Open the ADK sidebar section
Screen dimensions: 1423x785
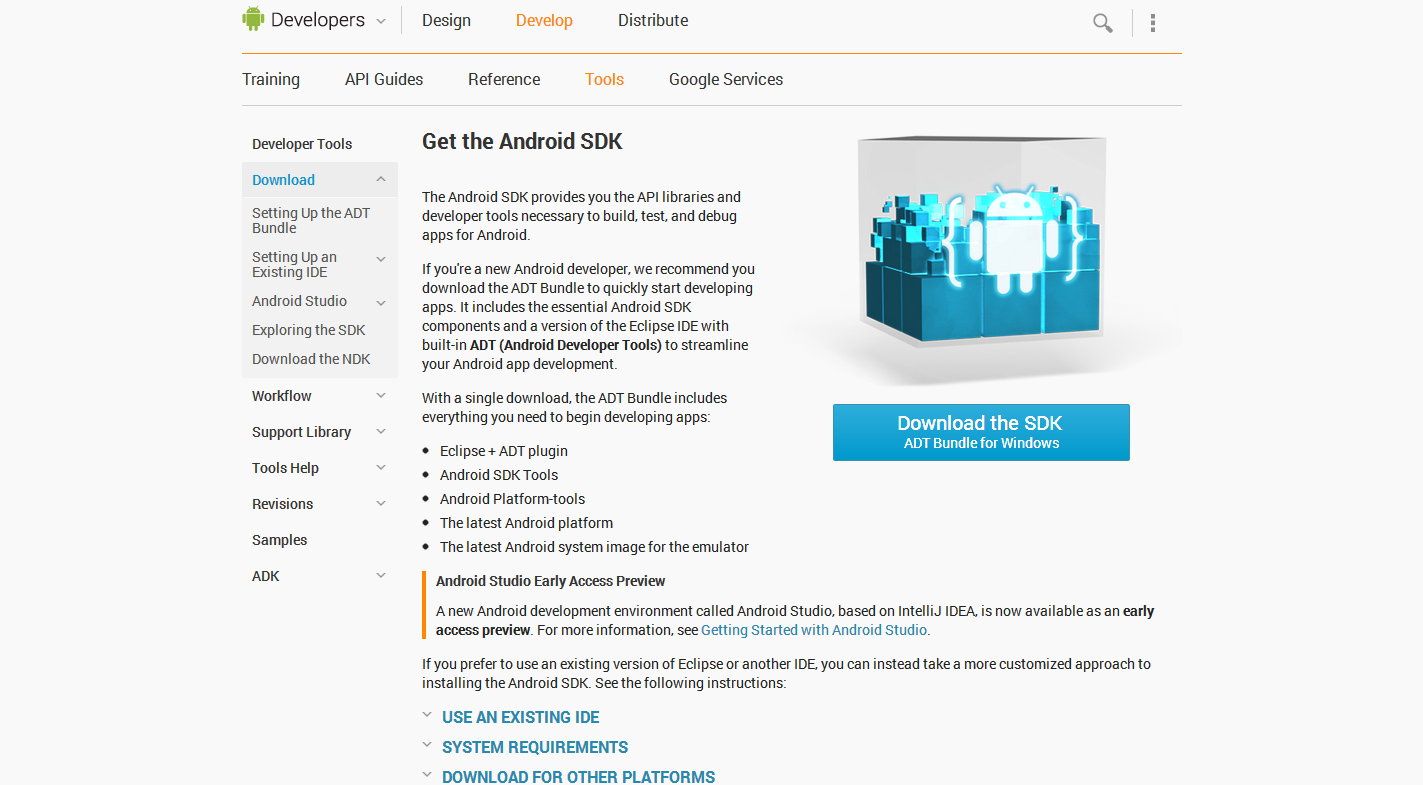coord(266,576)
